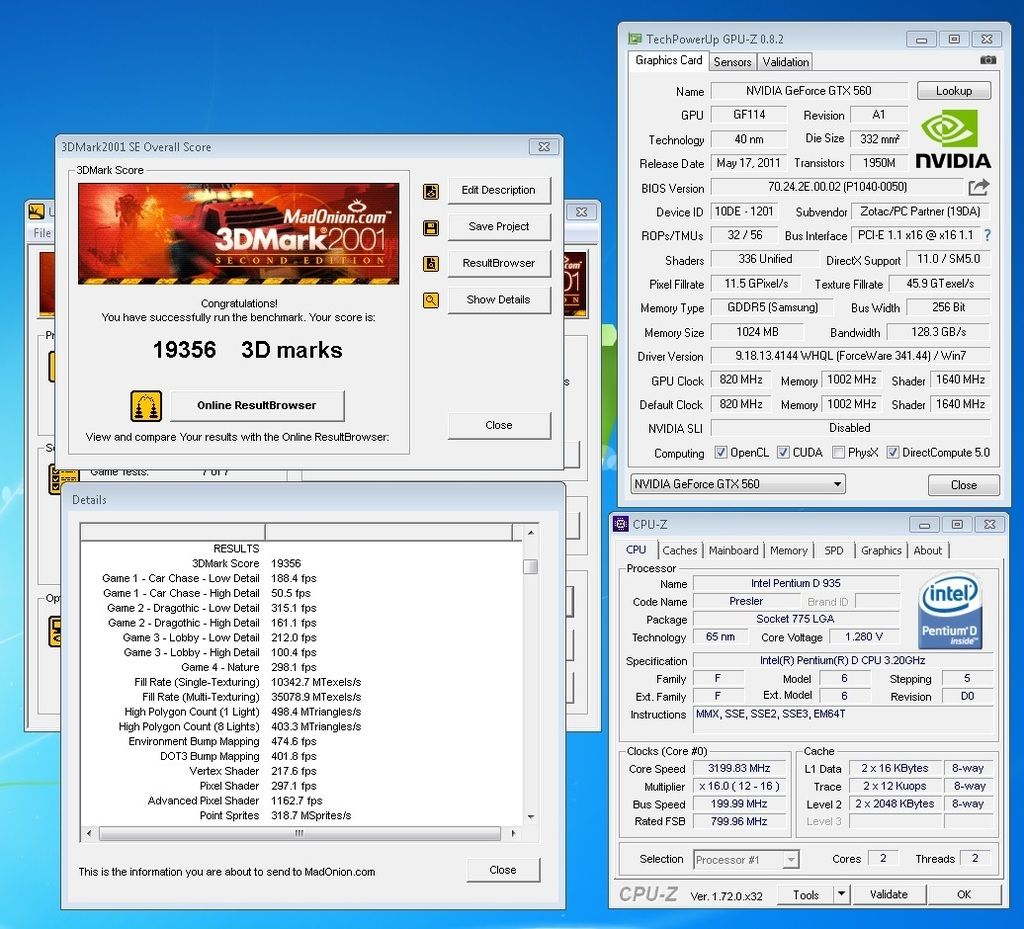Select the Graphics Card tab in GPU-Z
1024x929 pixels.
tap(669, 61)
